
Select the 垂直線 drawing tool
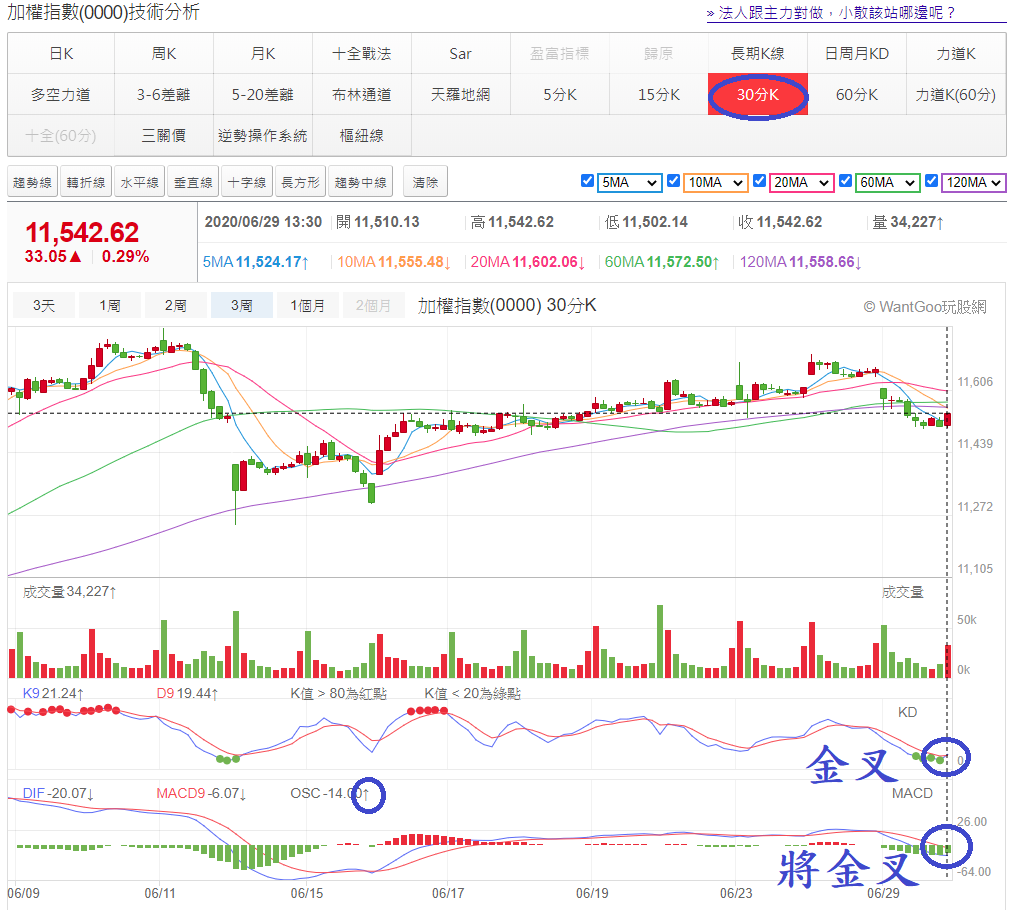tap(193, 183)
